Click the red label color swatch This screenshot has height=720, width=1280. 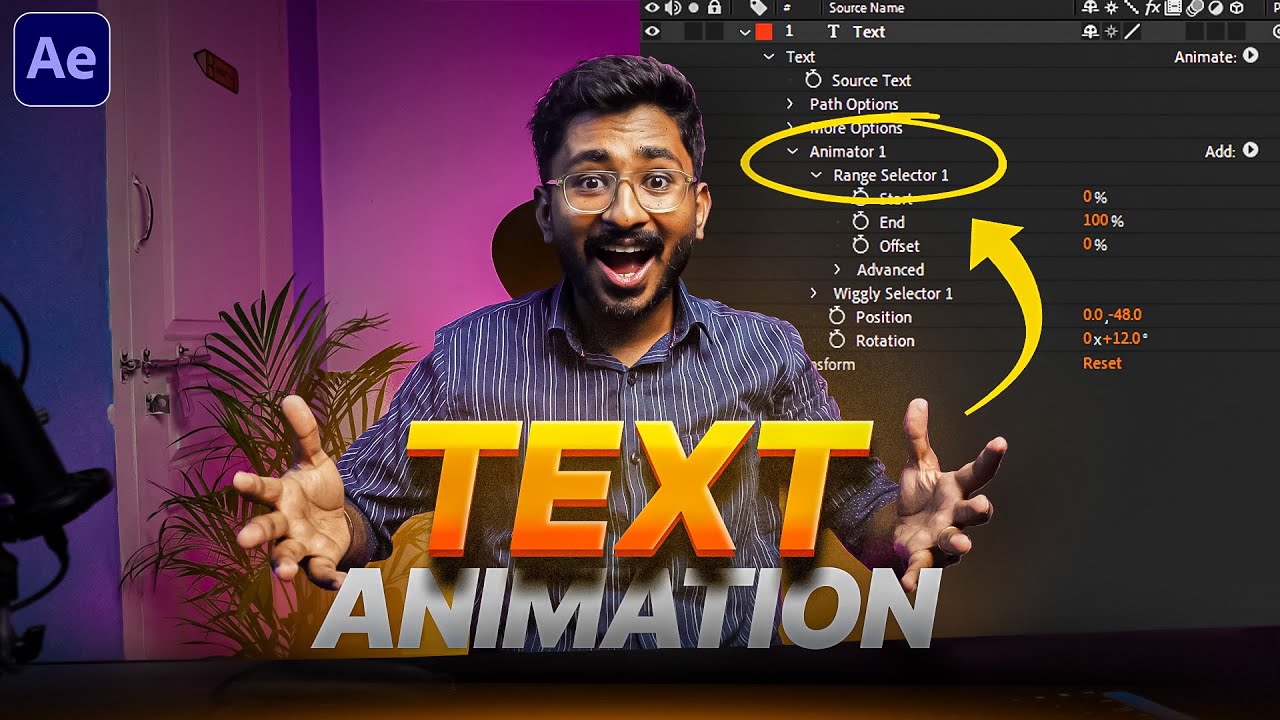point(763,32)
